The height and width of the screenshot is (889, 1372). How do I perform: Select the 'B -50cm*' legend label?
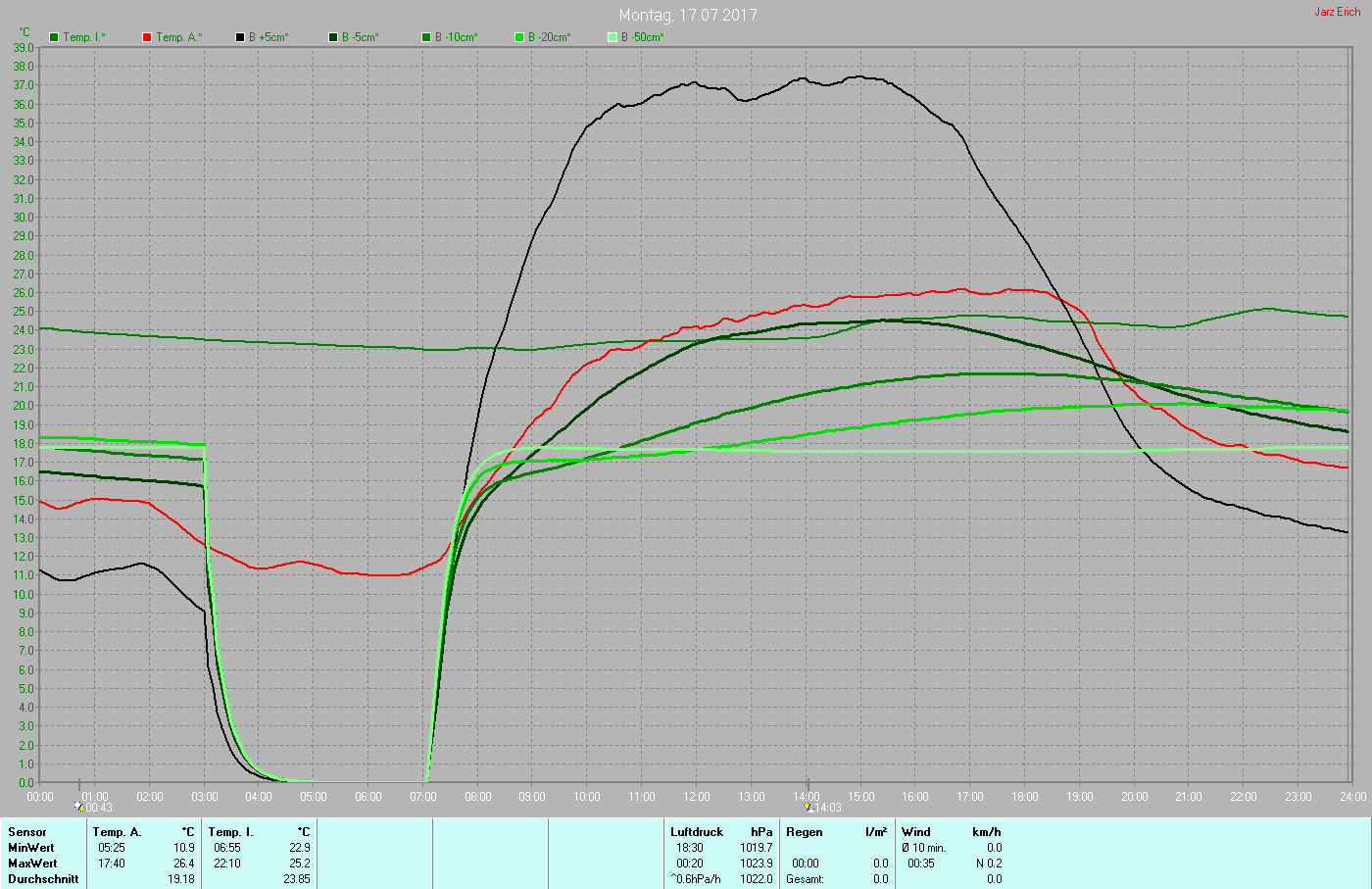point(643,37)
